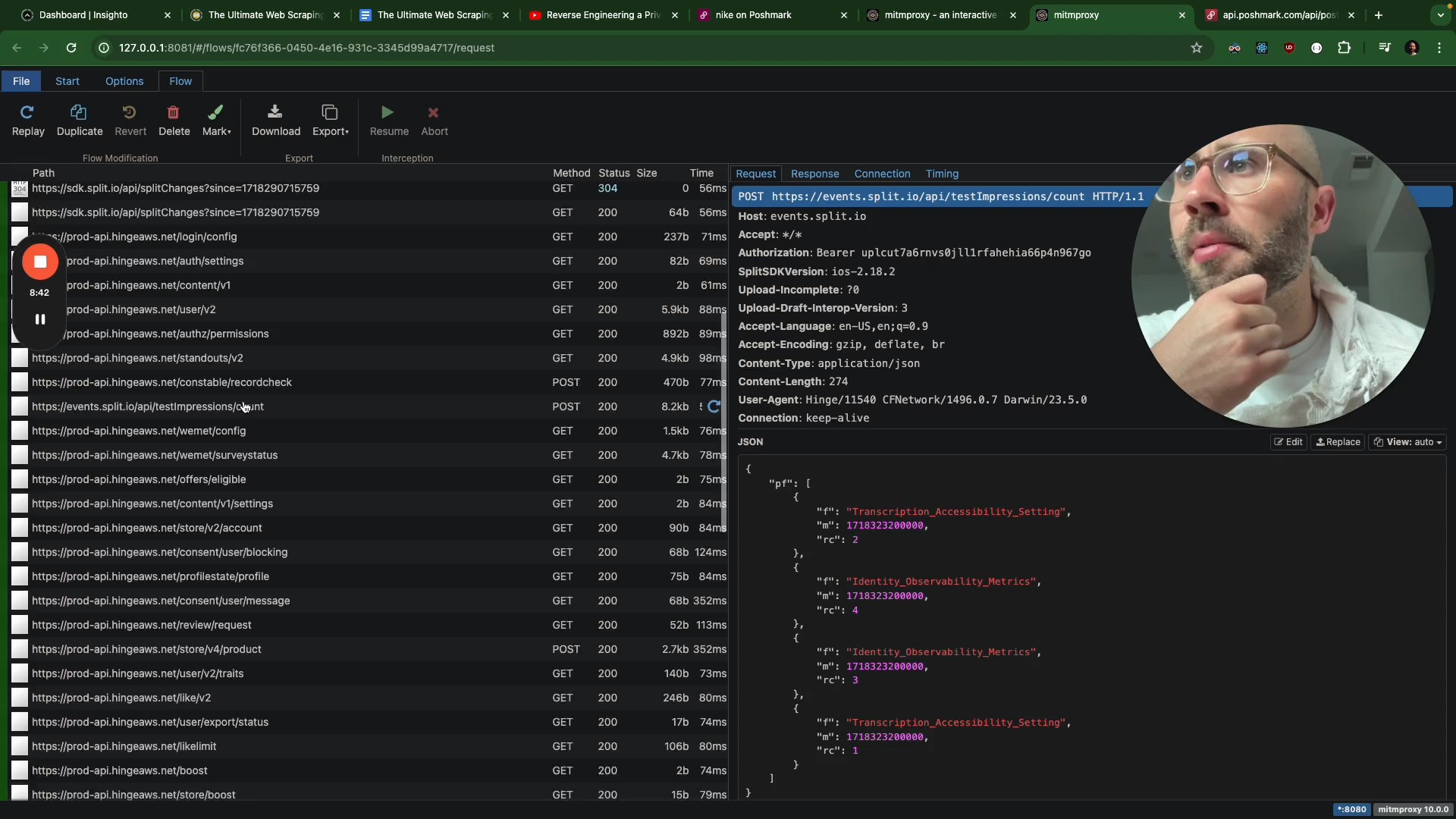Click the Replace button
This screenshot has height=819, width=1456.
coord(1338,442)
